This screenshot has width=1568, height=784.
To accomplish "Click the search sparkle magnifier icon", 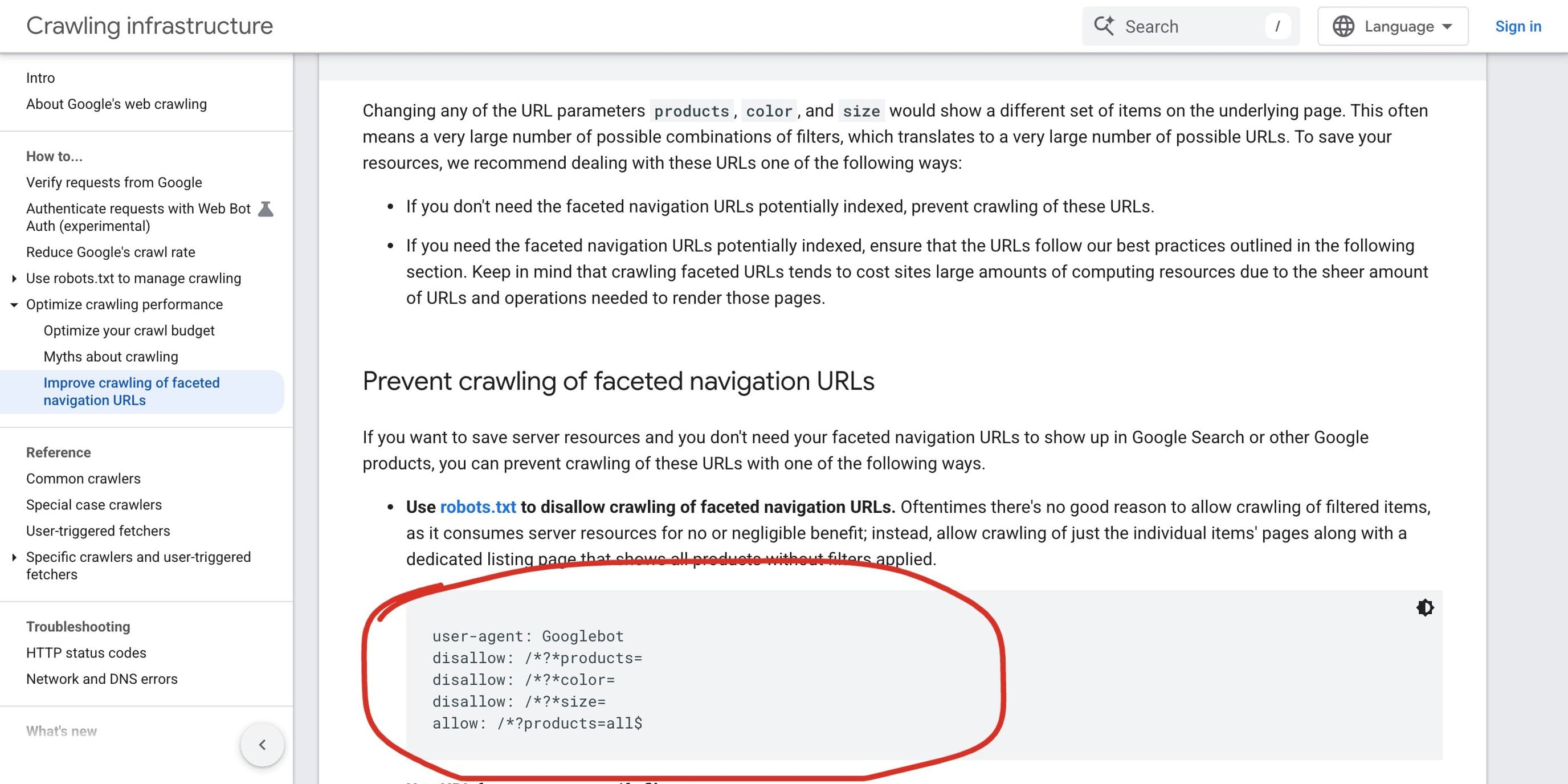I will click(x=1104, y=26).
